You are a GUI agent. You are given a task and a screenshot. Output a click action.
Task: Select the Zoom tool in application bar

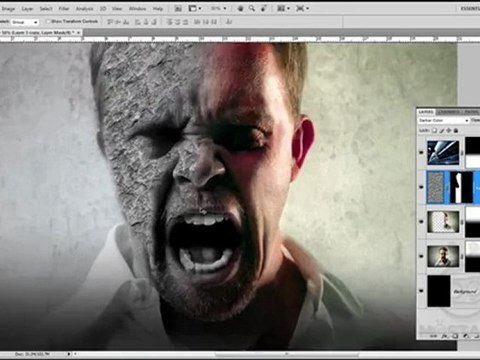click(x=252, y=9)
